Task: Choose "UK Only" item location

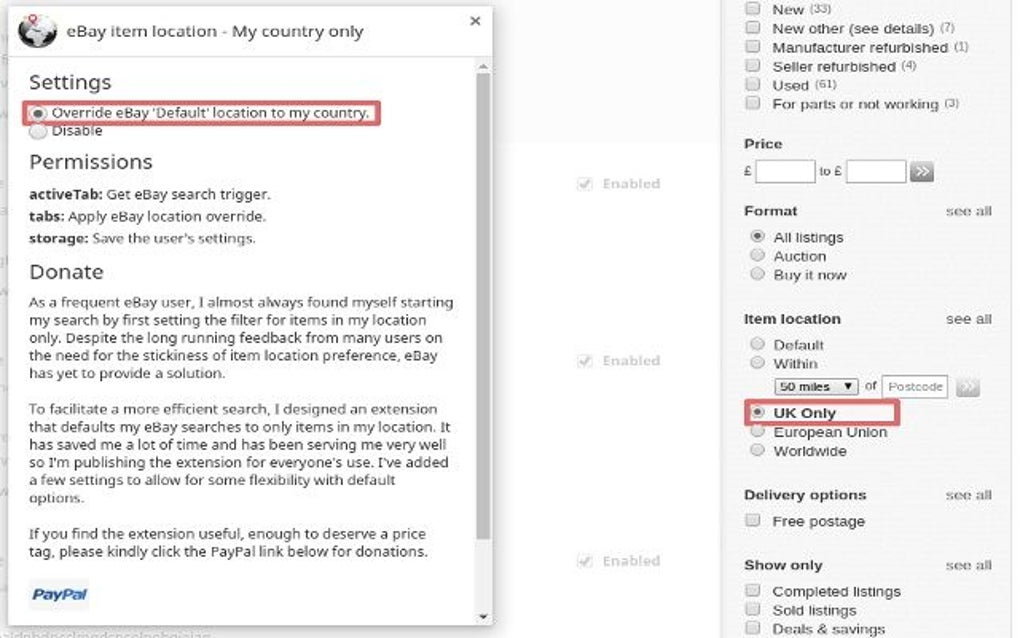Action: (758, 412)
